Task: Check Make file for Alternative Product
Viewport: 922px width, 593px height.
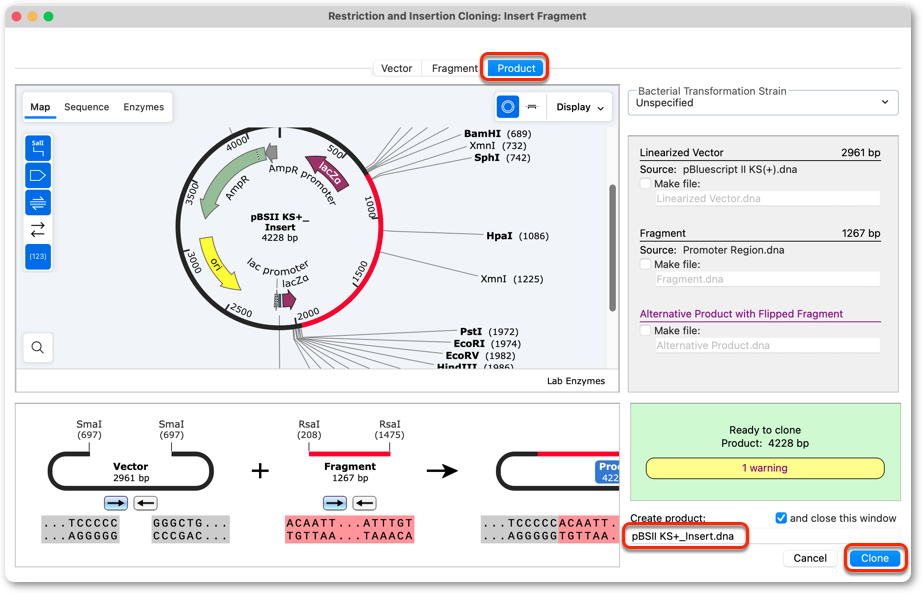Action: [646, 331]
